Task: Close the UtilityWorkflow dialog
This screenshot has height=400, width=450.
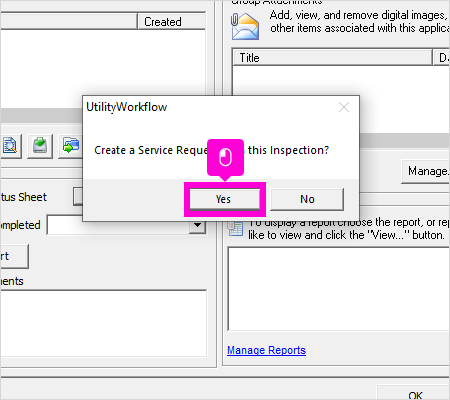Action: point(344,107)
